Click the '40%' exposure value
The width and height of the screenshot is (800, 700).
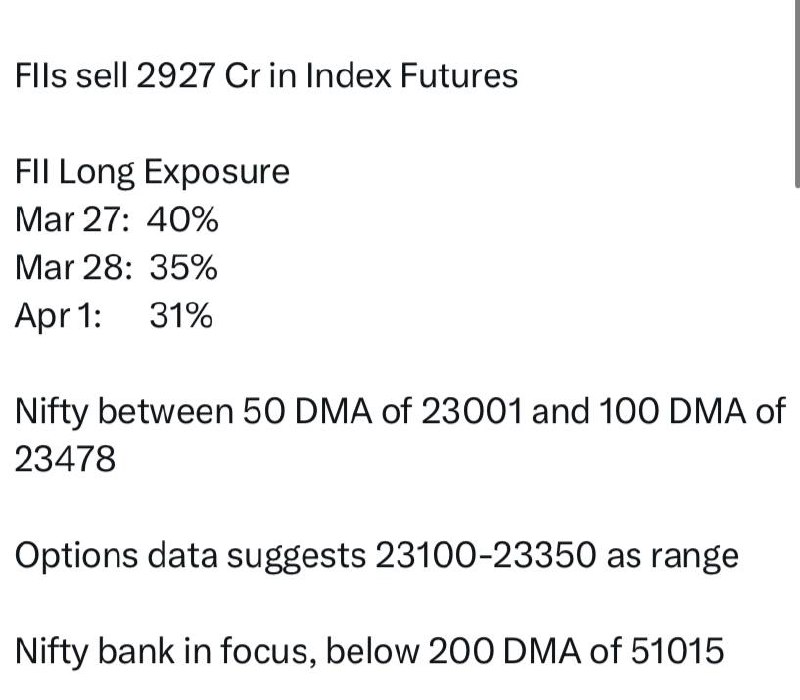tap(183, 220)
